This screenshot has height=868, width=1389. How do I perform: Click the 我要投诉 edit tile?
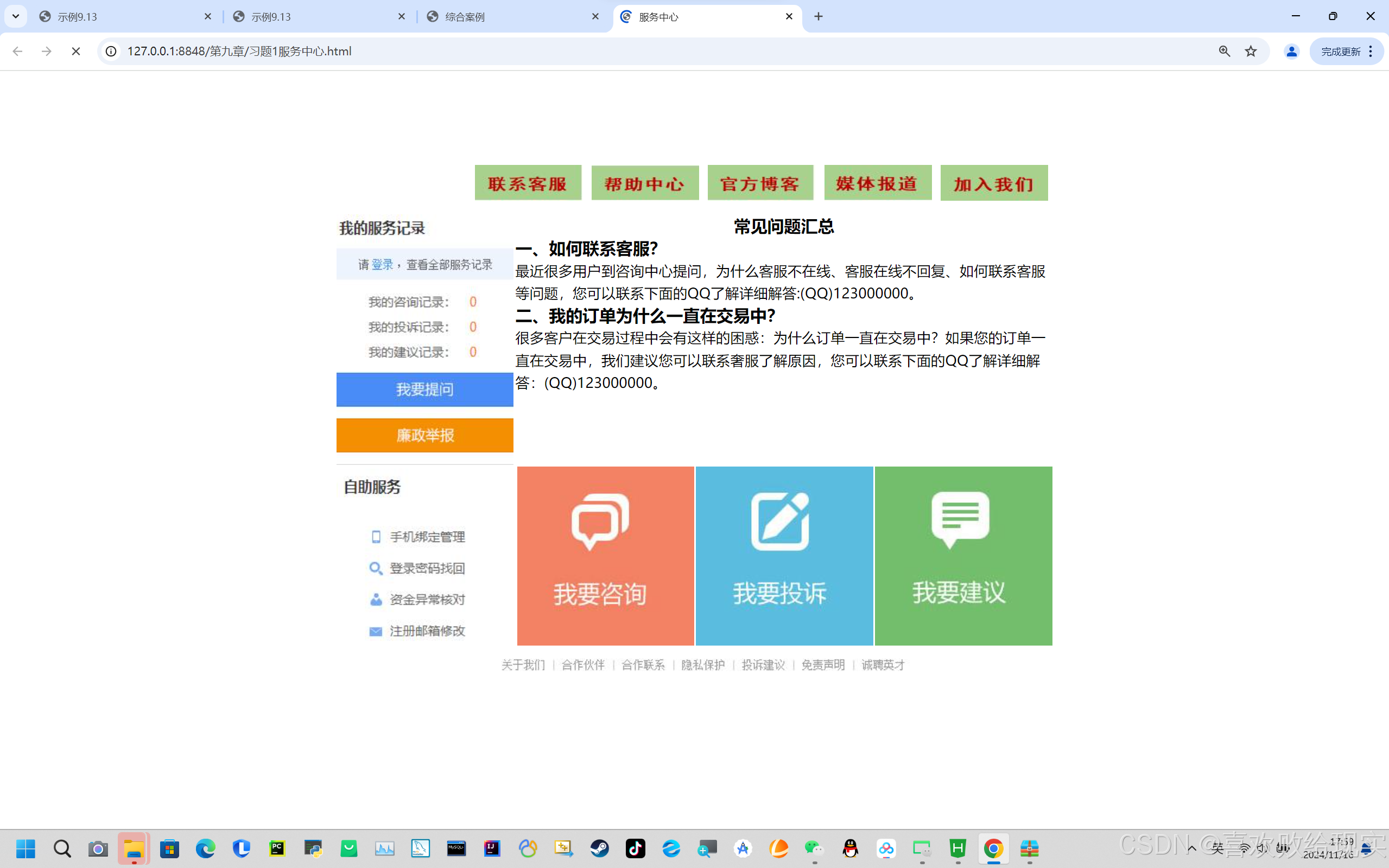[x=784, y=555]
